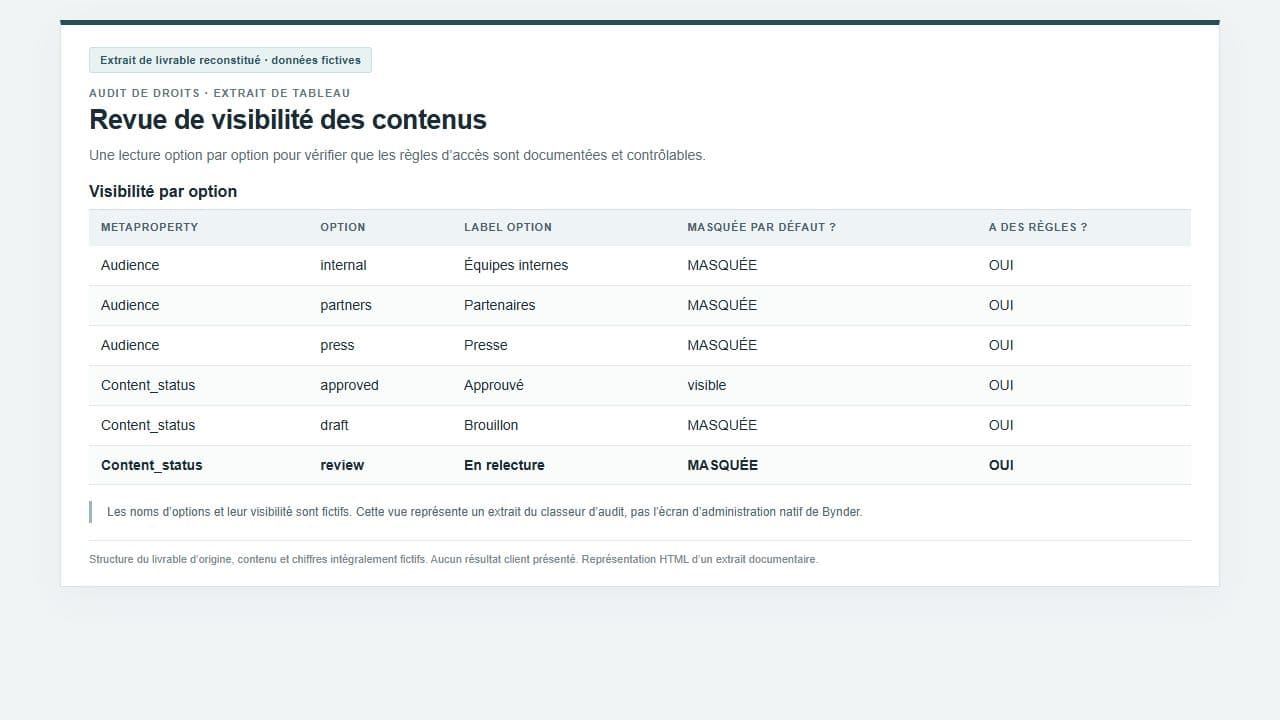Select the 'Partenaires' label cell
This screenshot has height=720, width=1280.
[x=499, y=305]
